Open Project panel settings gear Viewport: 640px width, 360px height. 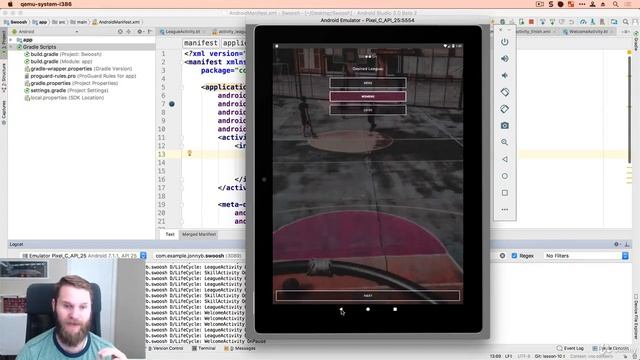tap(140, 31)
